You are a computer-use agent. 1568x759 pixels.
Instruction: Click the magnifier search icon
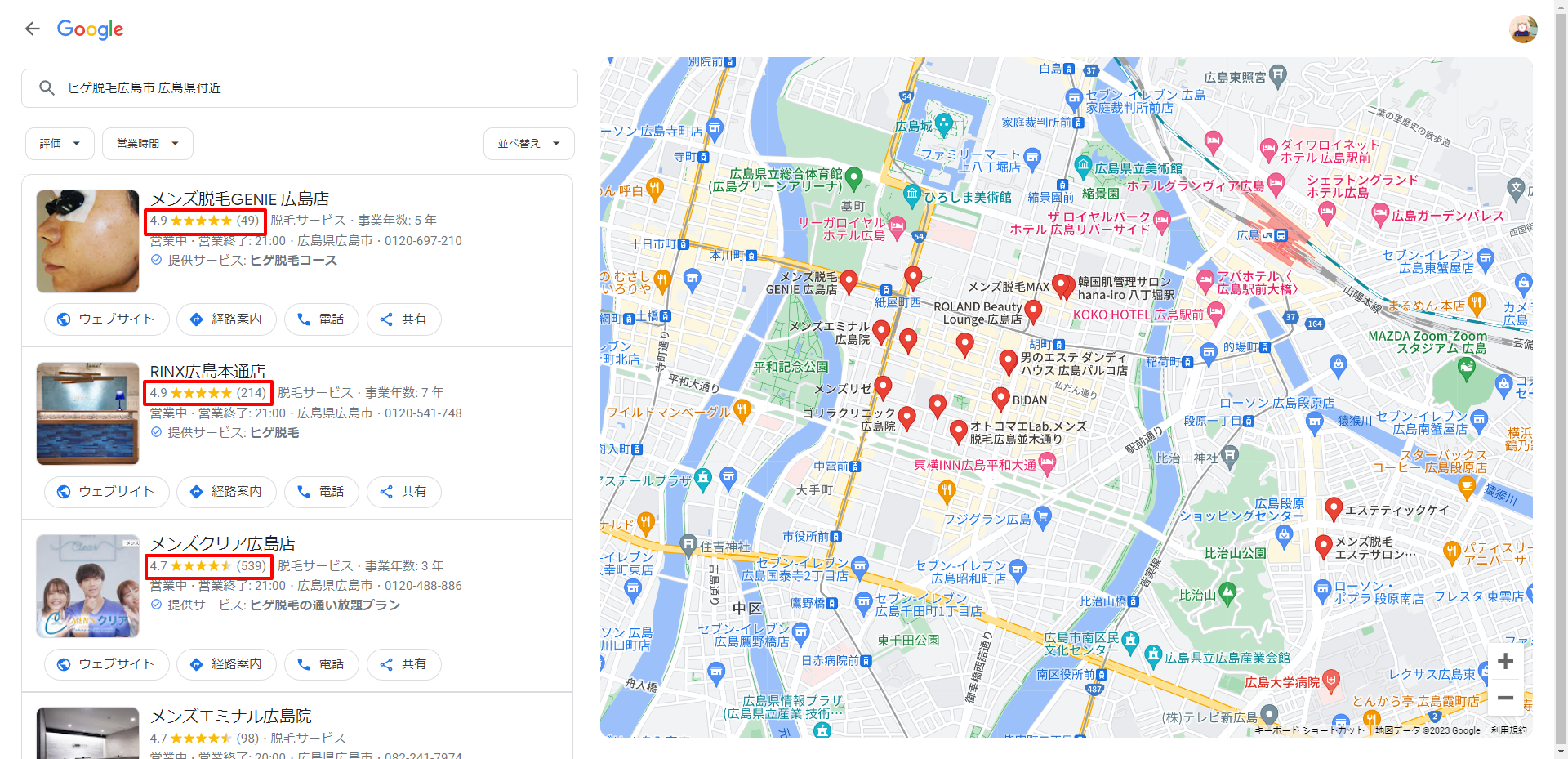coord(47,88)
